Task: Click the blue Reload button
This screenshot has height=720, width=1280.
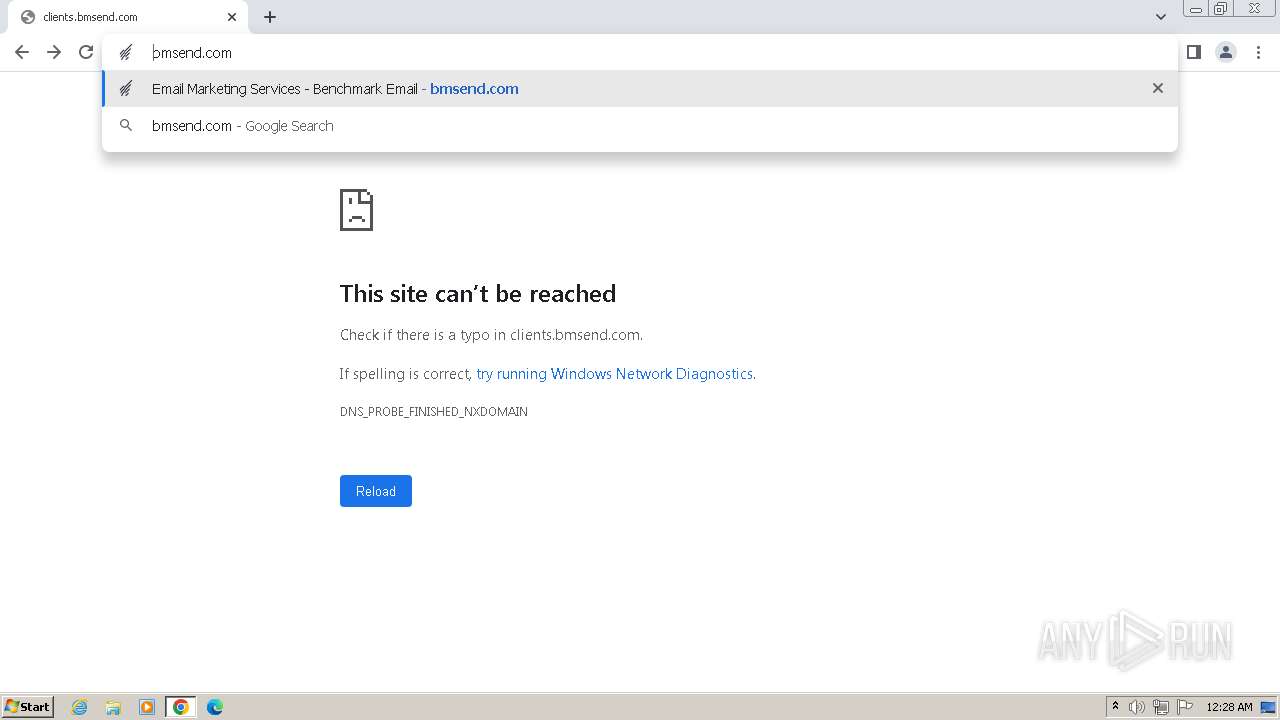Action: pyautogui.click(x=376, y=491)
